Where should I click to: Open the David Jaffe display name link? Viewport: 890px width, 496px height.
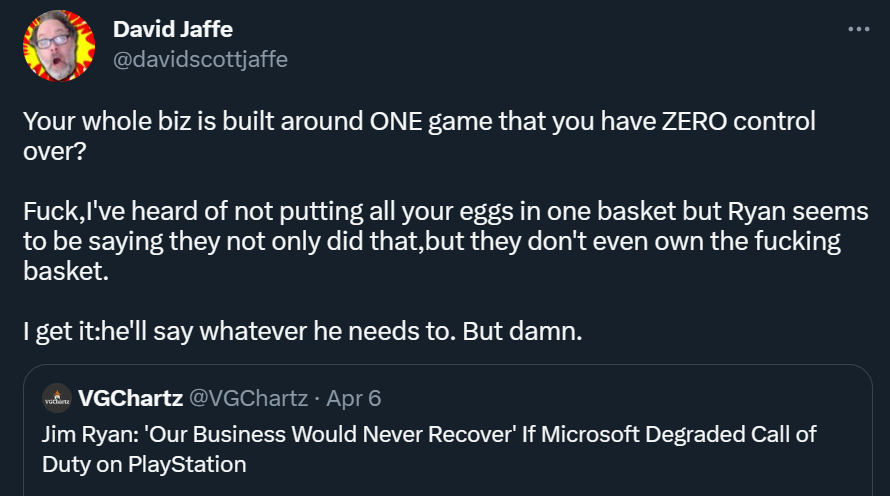tap(171, 31)
